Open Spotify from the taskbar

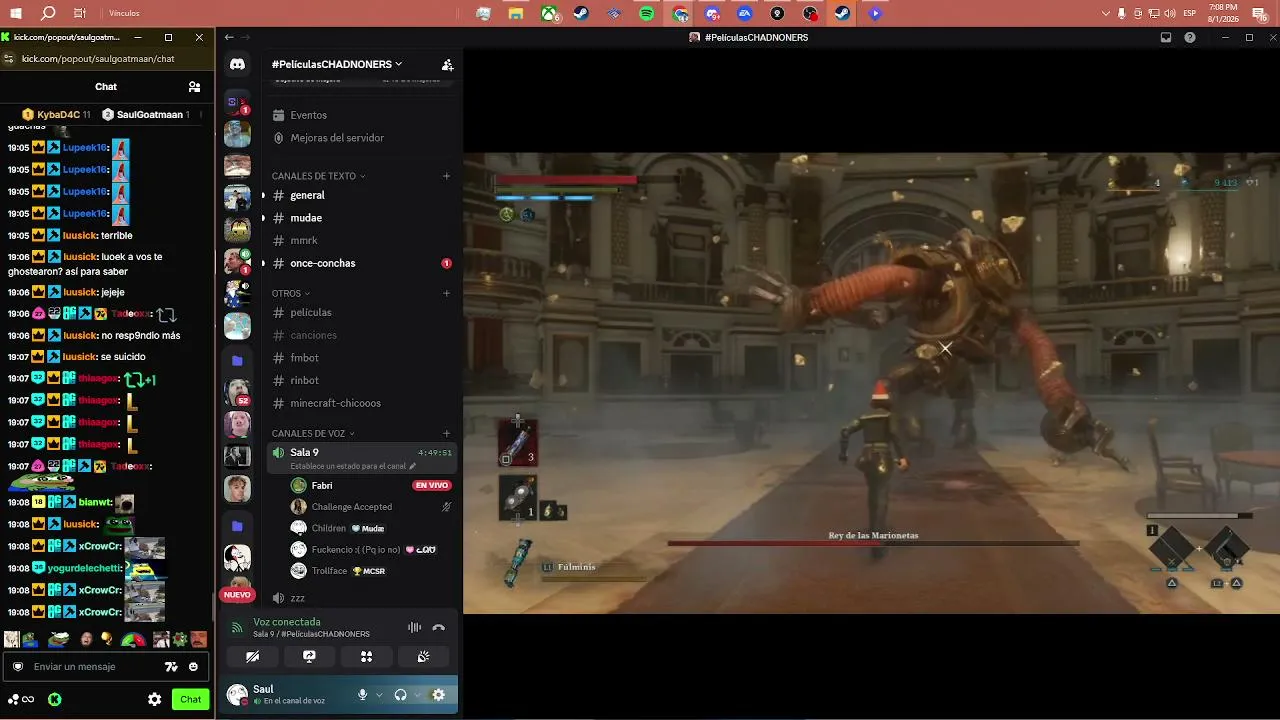tap(647, 14)
